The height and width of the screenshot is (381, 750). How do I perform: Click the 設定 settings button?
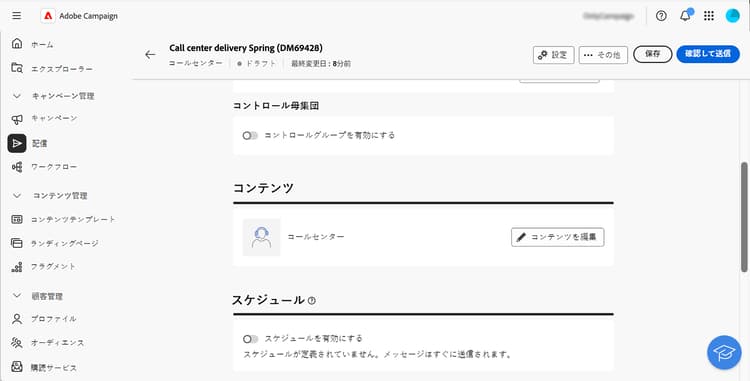553,55
